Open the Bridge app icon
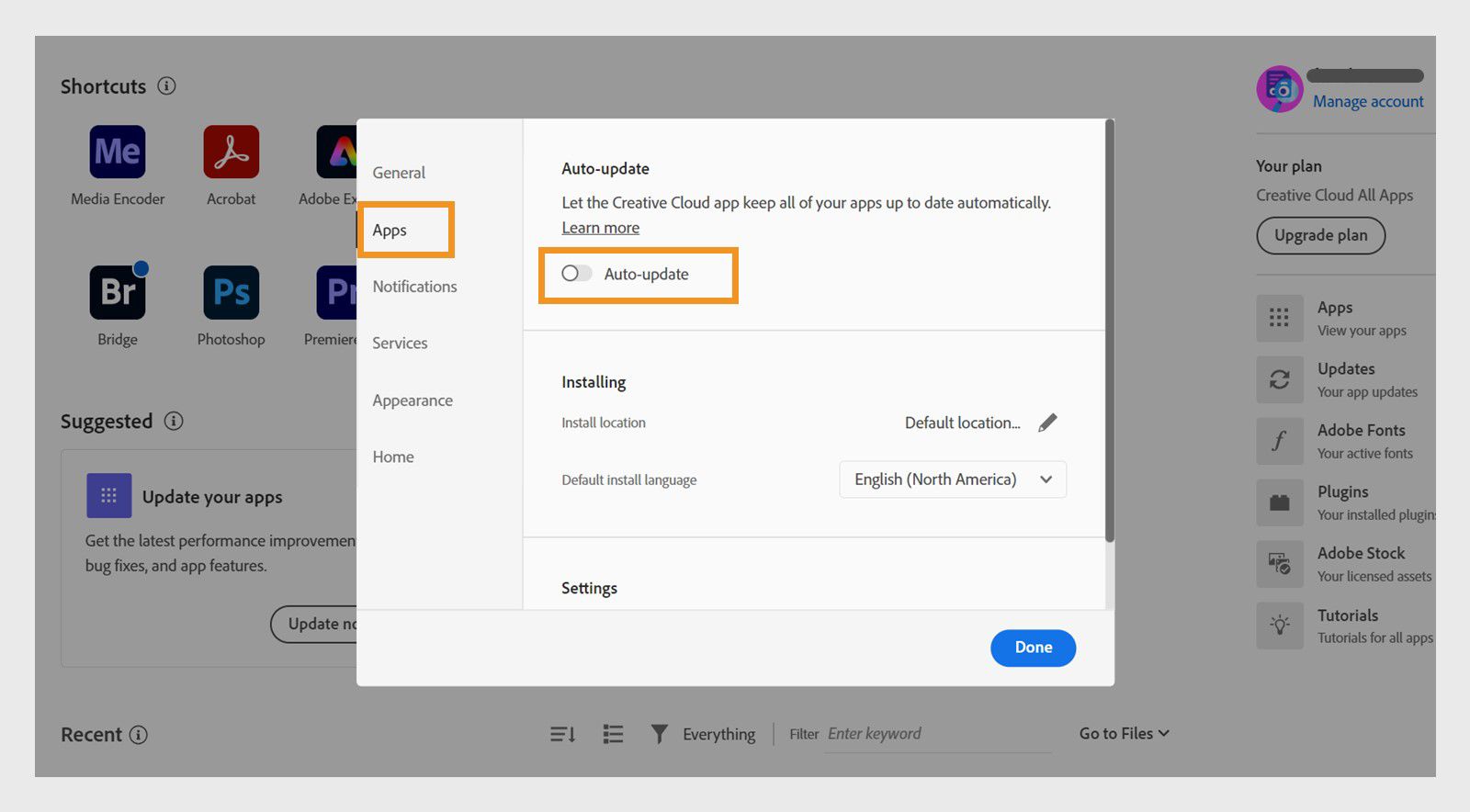Screen dimensions: 1470x812 coord(118,292)
